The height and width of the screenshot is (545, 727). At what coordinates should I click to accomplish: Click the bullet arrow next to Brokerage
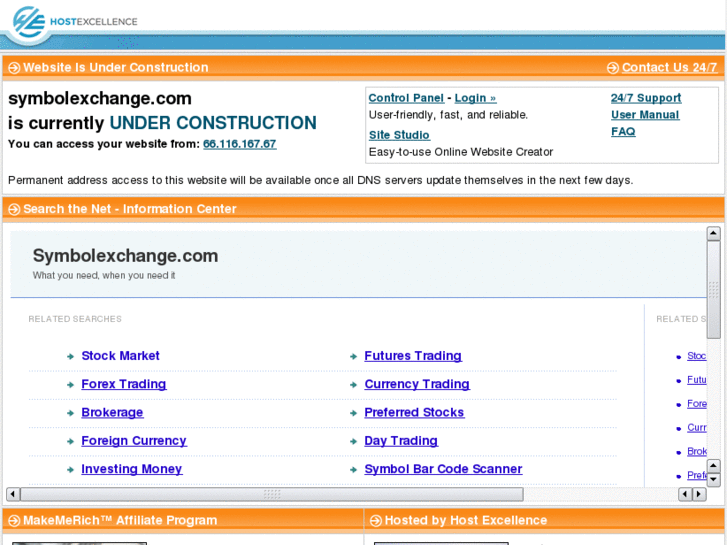coord(70,413)
